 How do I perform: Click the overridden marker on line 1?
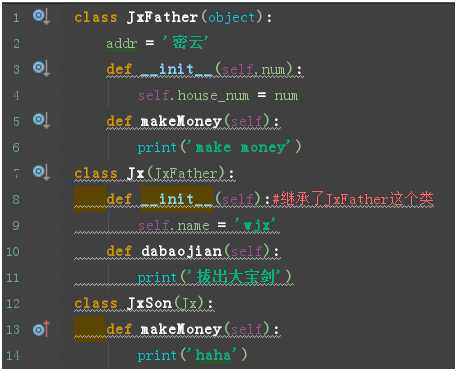41,16
